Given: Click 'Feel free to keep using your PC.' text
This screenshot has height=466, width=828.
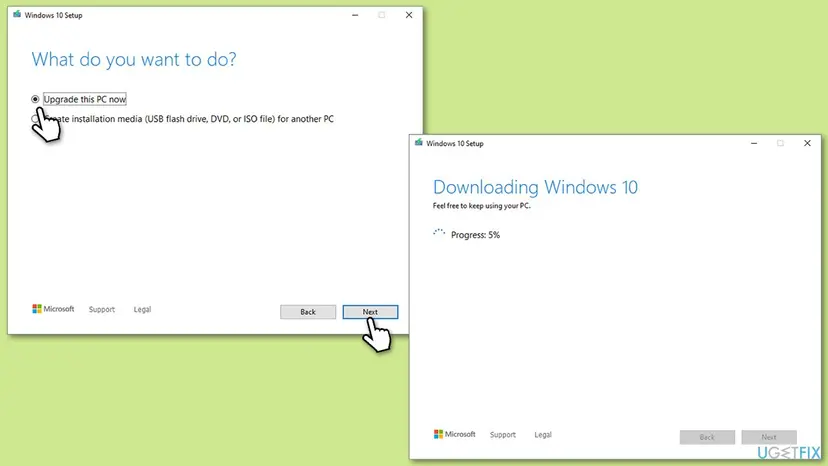Looking at the screenshot, I should [x=482, y=206].
